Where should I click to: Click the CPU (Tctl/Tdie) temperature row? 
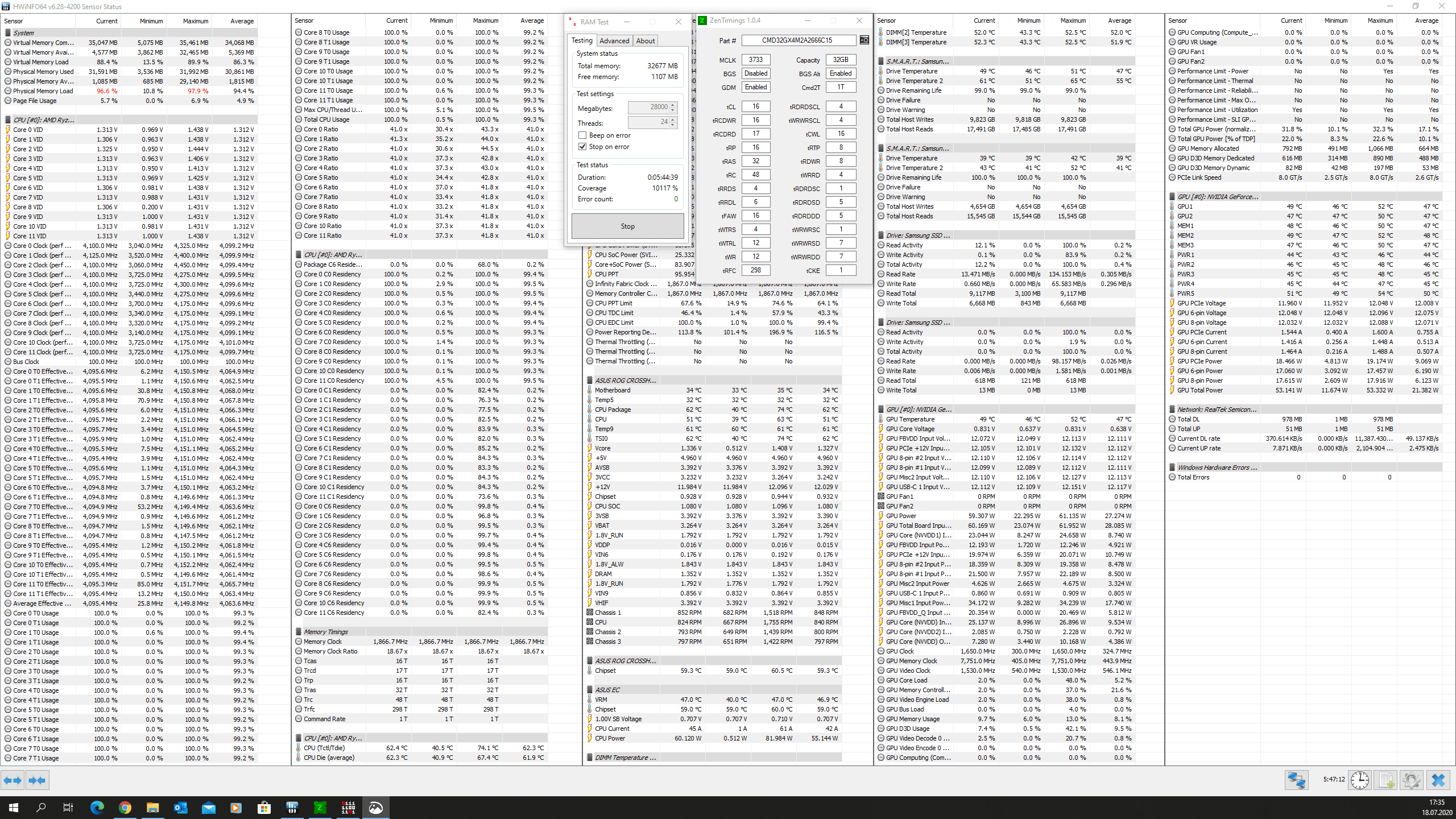[x=421, y=748]
